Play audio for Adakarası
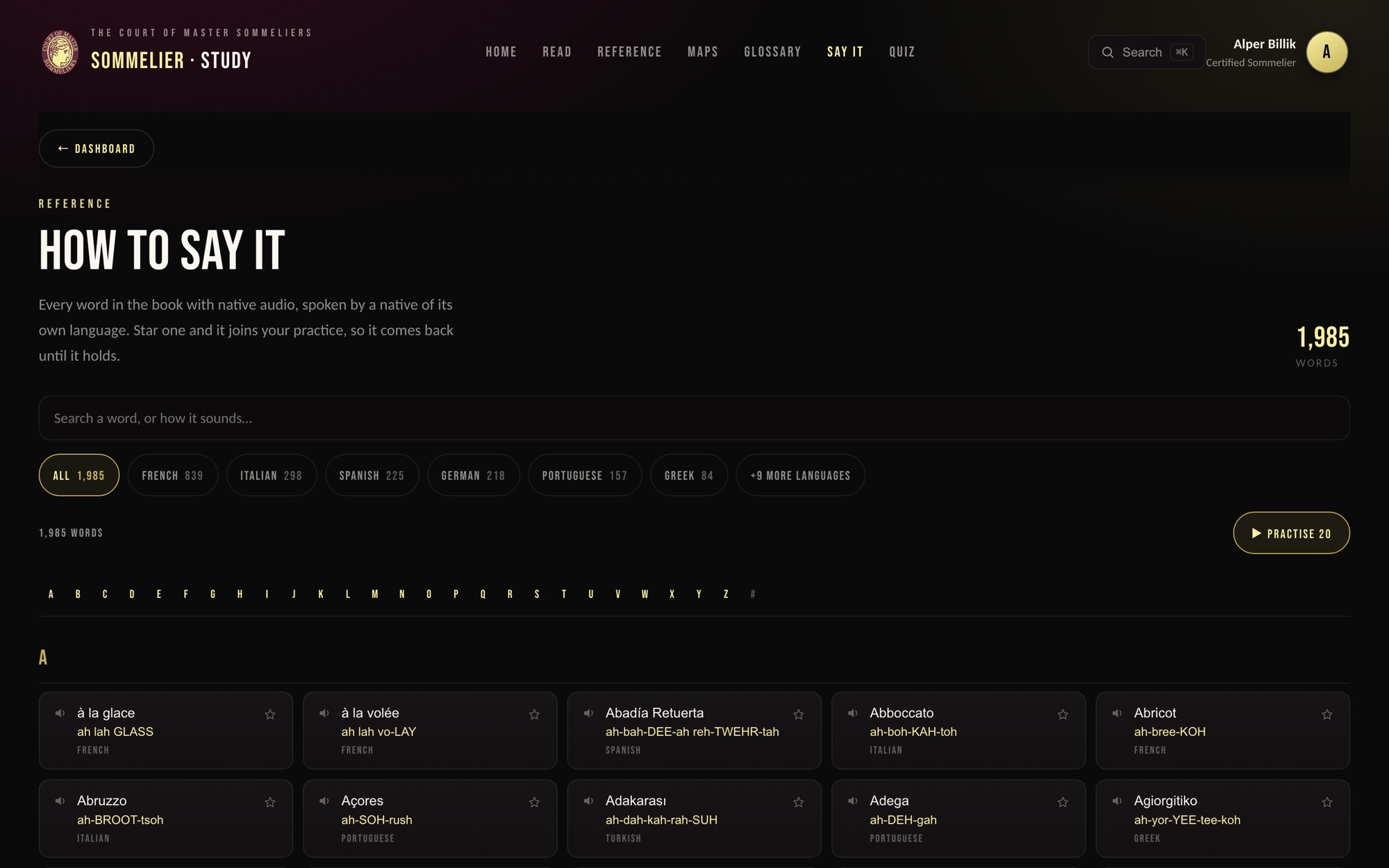 (x=589, y=801)
